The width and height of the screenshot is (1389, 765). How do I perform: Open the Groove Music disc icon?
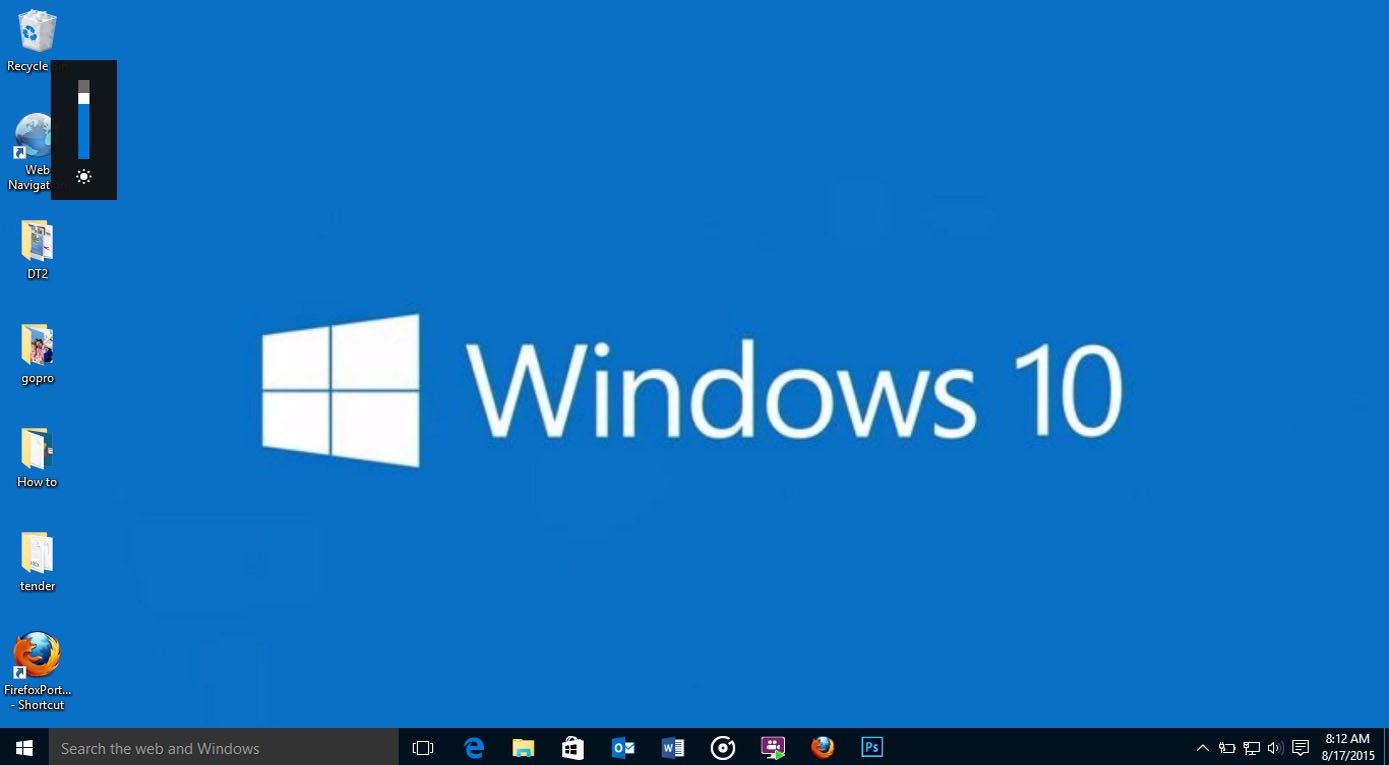[723, 748]
